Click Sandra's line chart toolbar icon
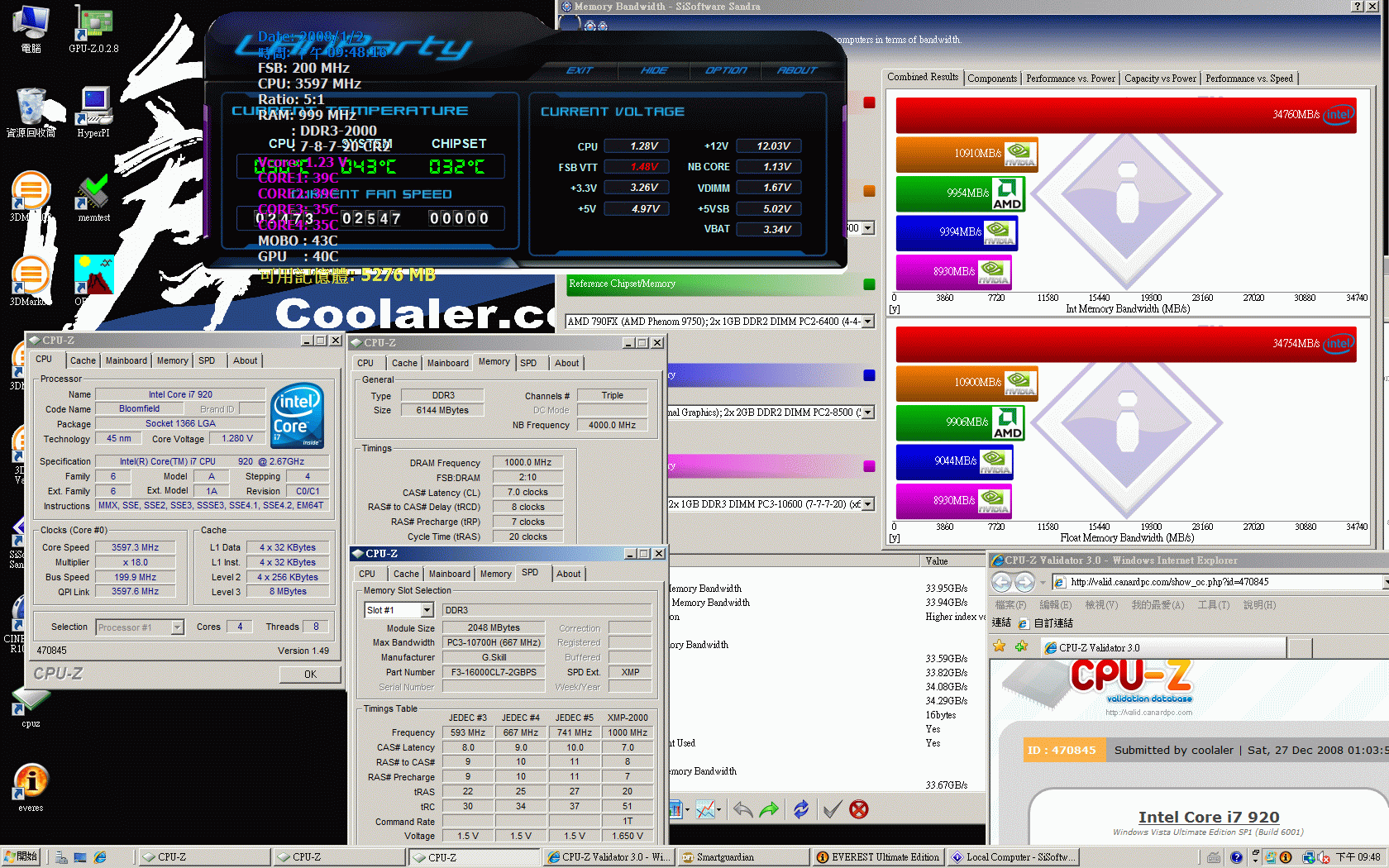1389x868 pixels. point(704,810)
